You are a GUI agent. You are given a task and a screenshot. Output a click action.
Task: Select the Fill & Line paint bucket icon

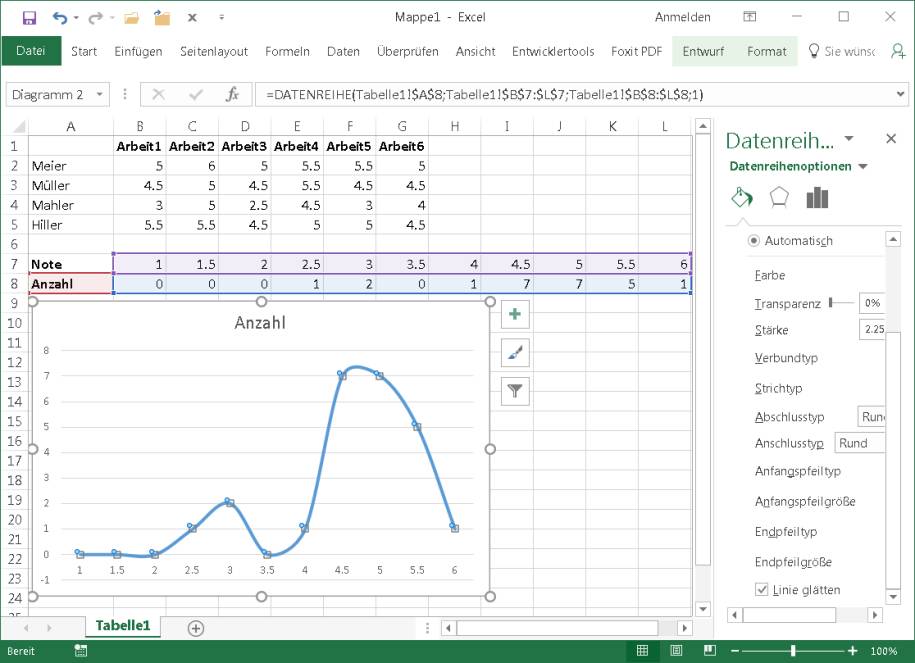742,198
